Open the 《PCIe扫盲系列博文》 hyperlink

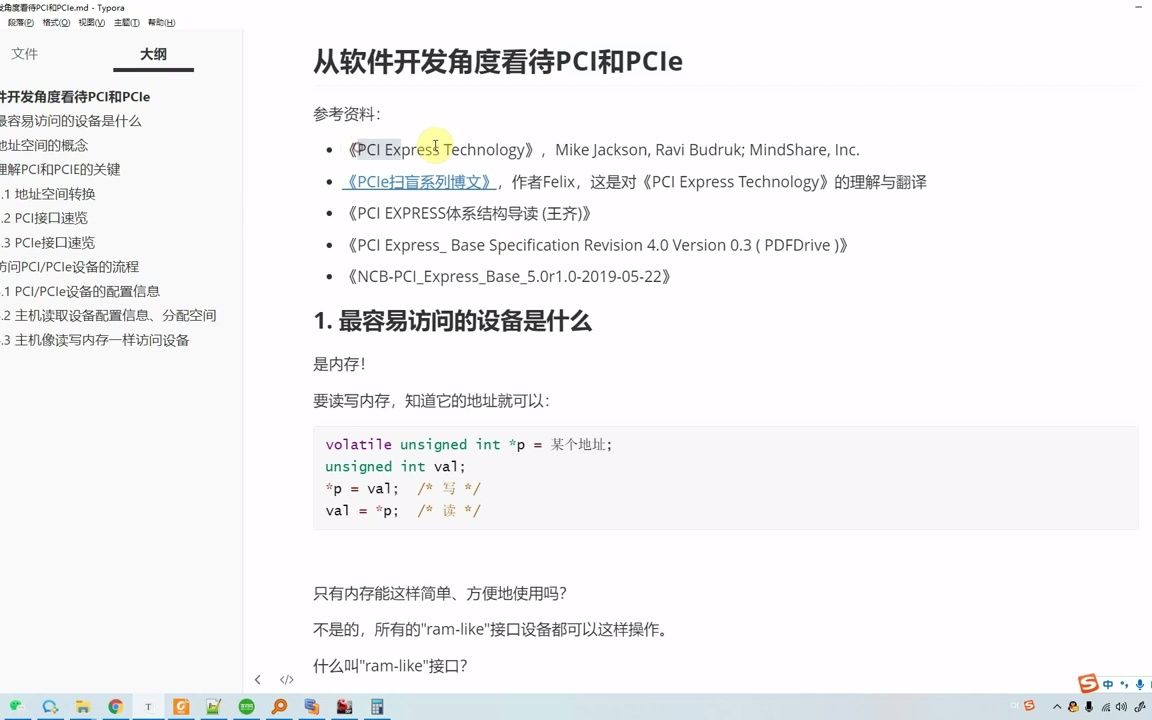pos(418,181)
